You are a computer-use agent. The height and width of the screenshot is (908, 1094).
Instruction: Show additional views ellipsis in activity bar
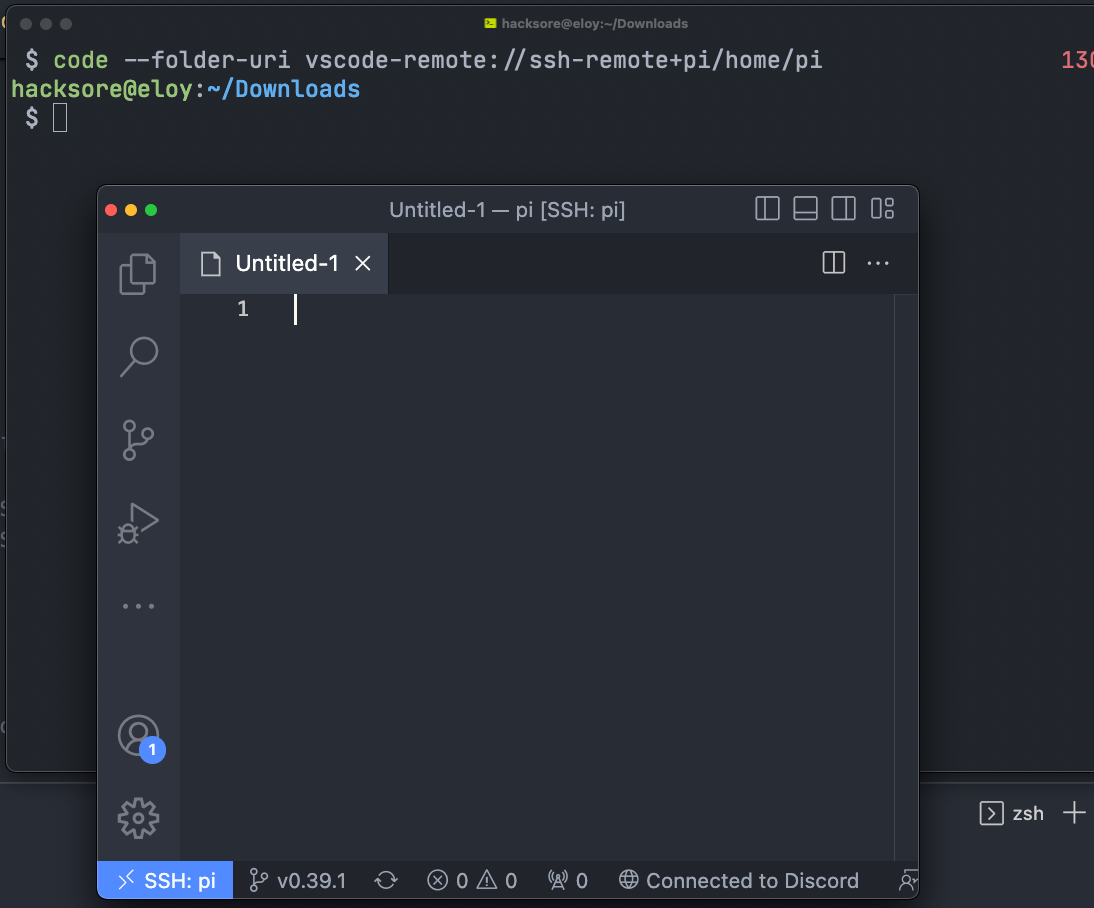click(x=138, y=606)
